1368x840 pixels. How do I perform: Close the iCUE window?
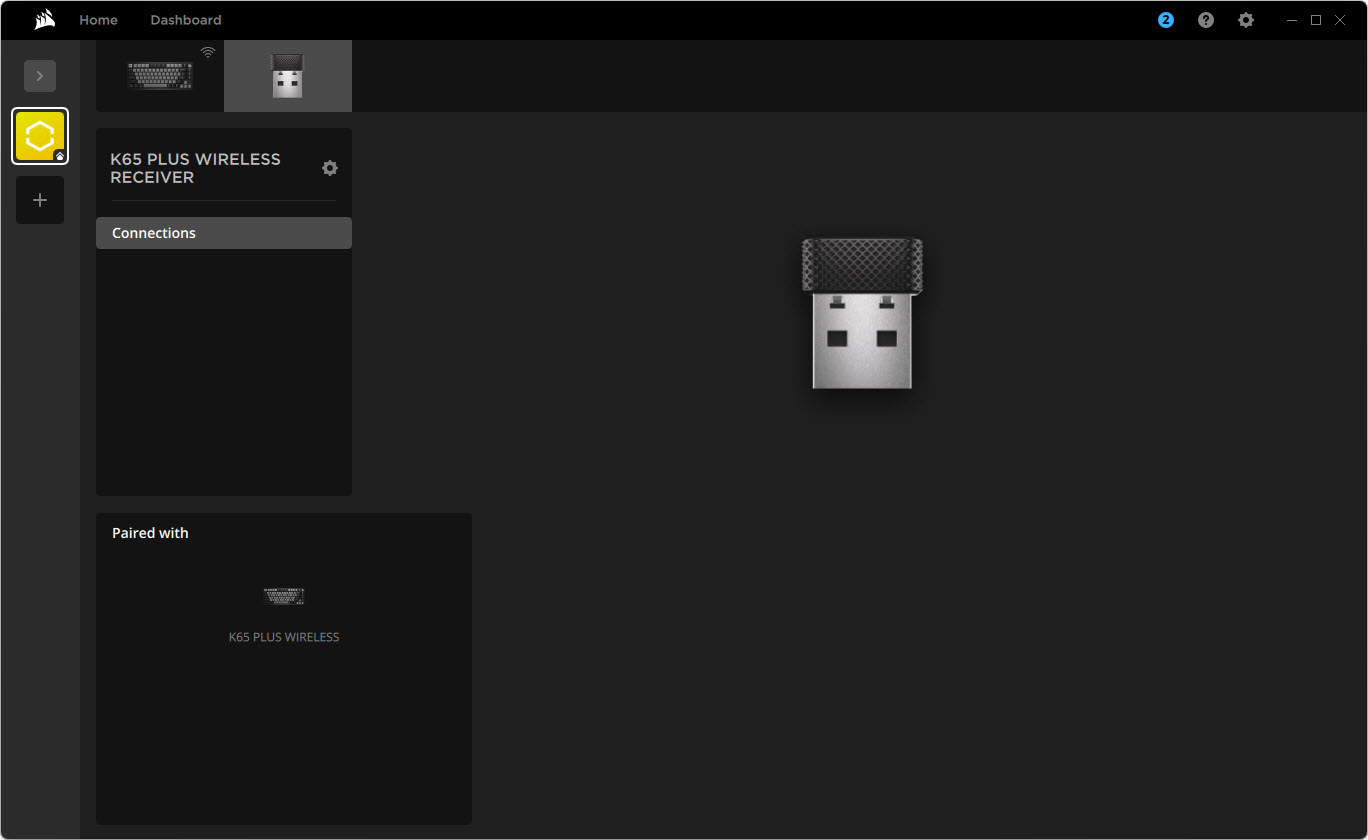tap(1339, 20)
